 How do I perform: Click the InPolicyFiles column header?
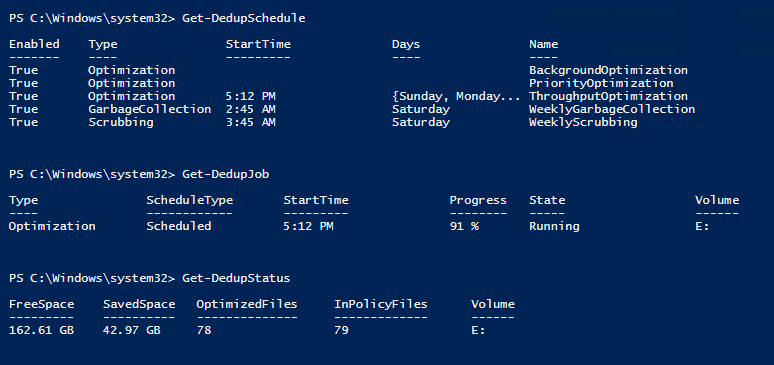381,304
